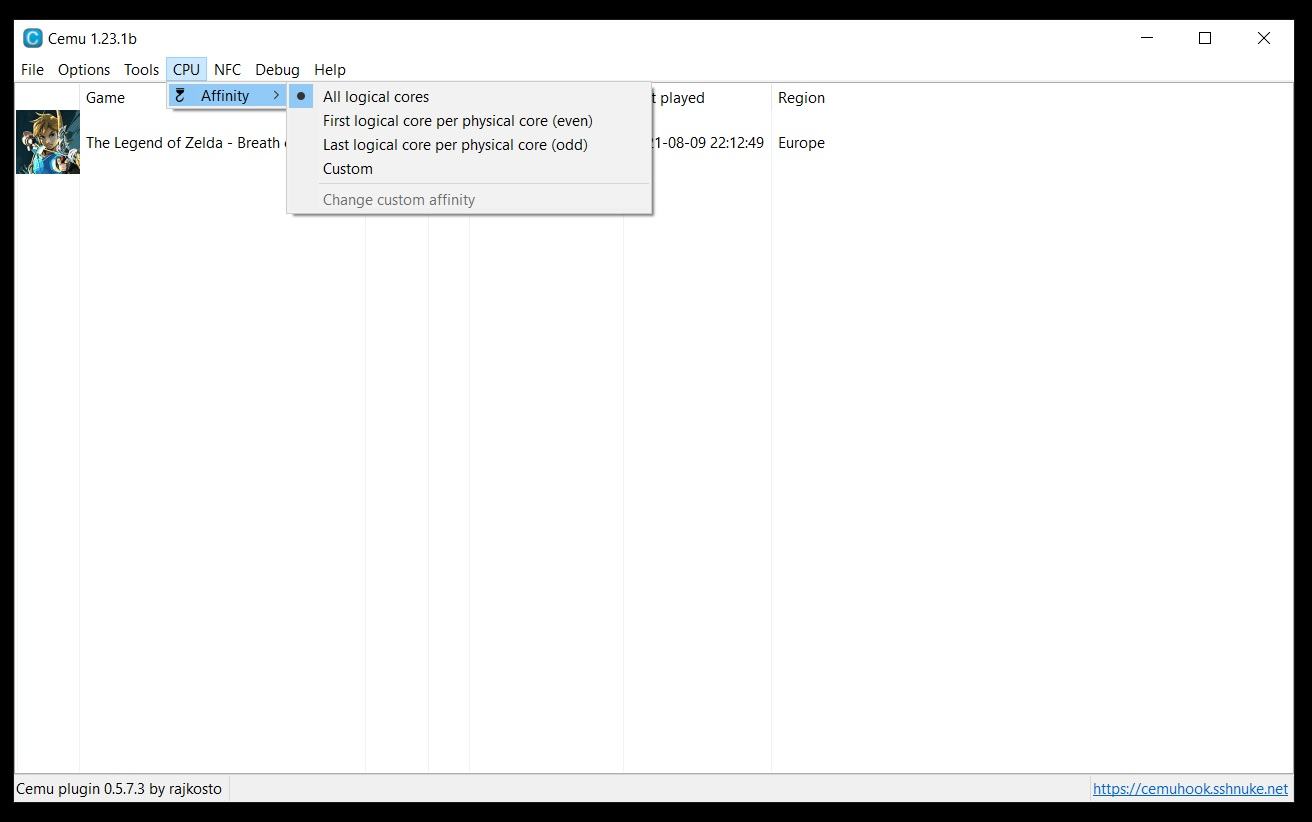Minimize the Cemu window

click(1147, 38)
